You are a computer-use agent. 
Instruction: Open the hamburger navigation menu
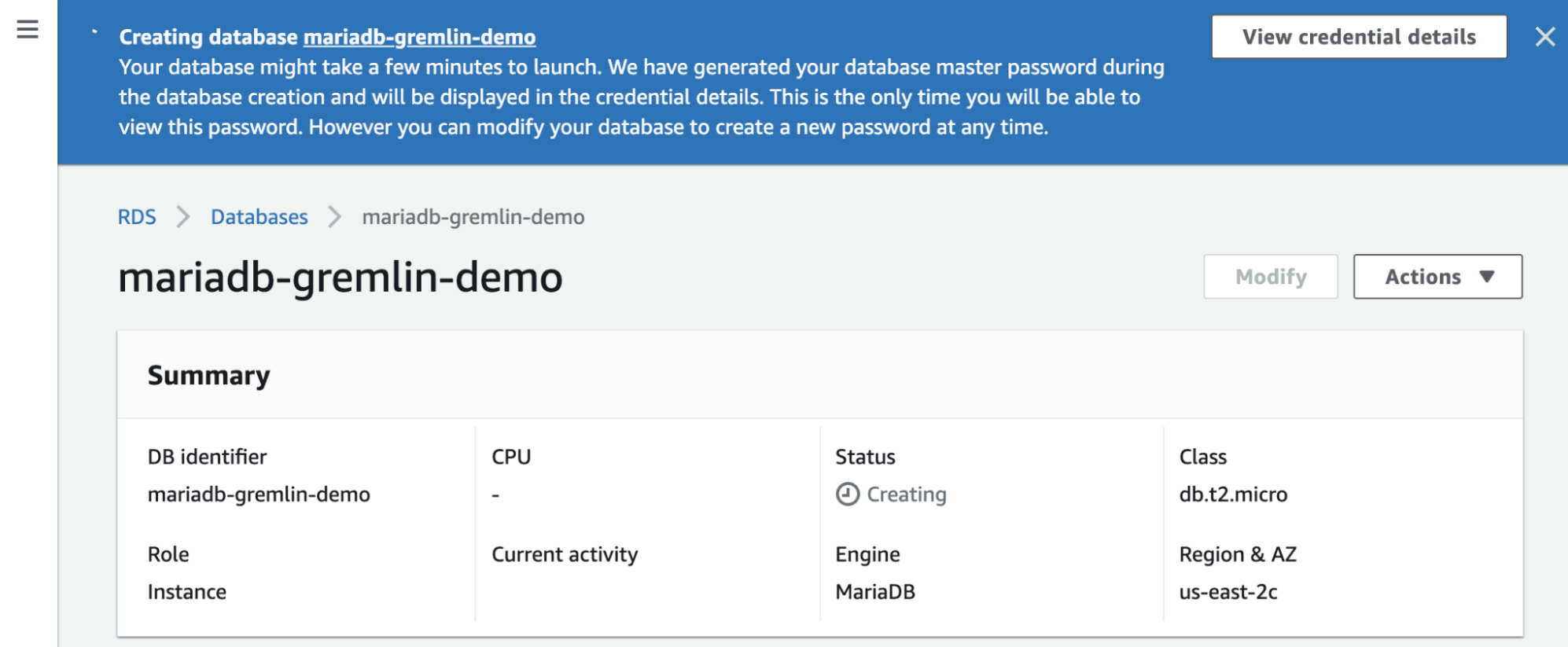click(28, 30)
